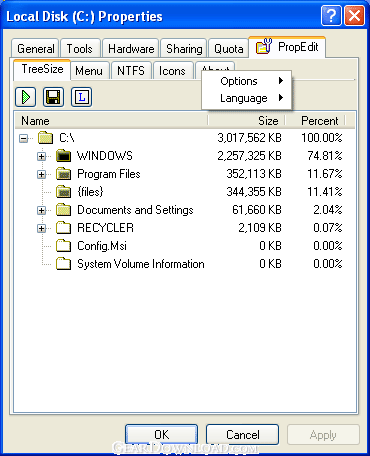The width and height of the screenshot is (370, 456).
Task: Click the Cancel button
Action: point(242,435)
